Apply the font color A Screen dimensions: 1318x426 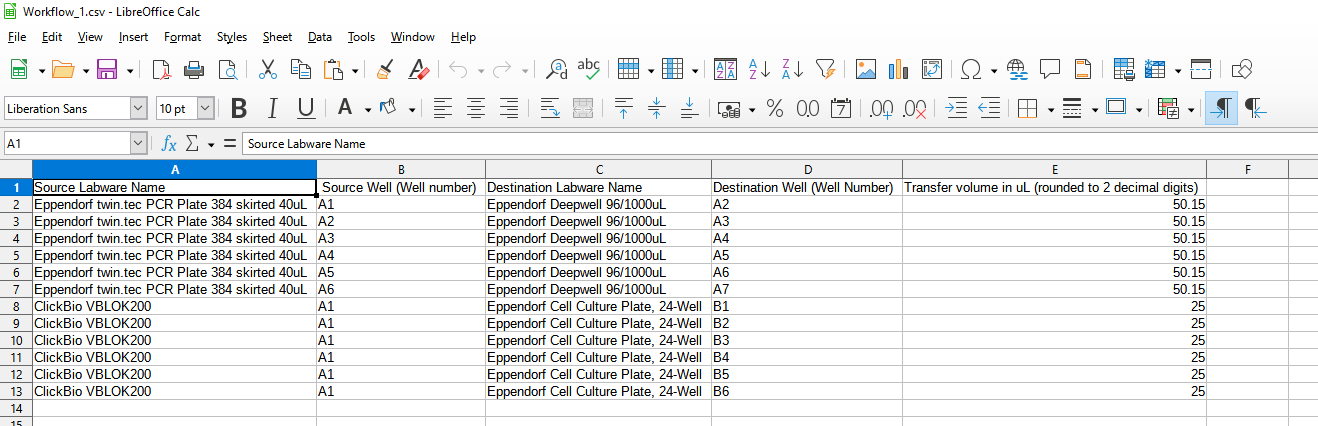pyautogui.click(x=345, y=108)
